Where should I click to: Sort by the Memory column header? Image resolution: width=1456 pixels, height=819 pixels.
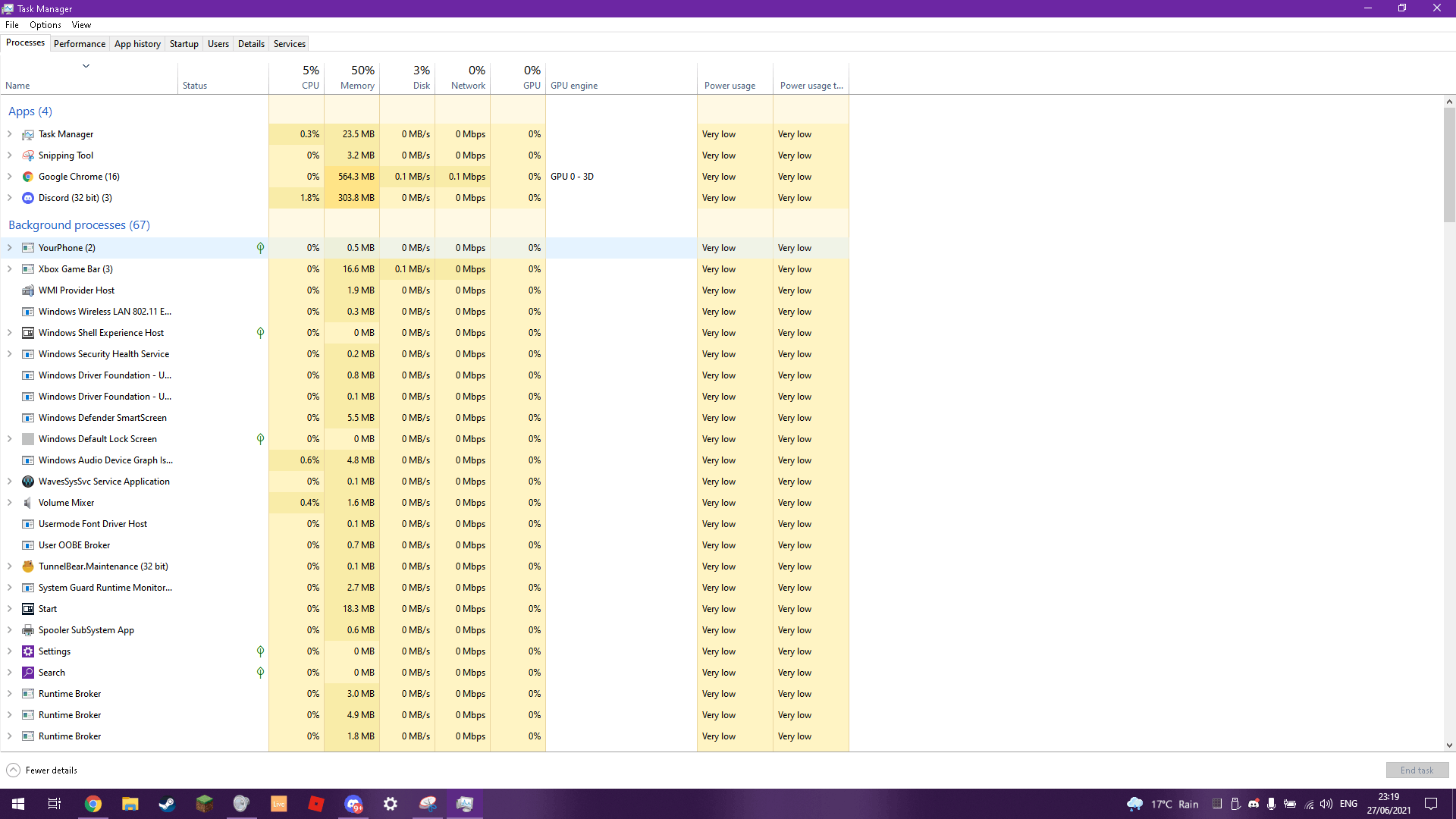352,78
